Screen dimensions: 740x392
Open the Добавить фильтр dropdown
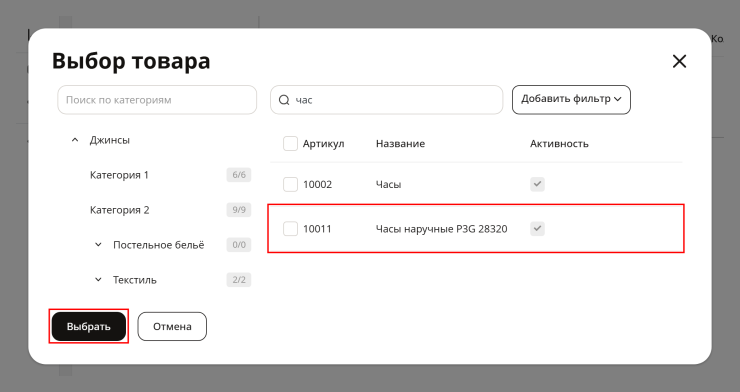pos(571,100)
